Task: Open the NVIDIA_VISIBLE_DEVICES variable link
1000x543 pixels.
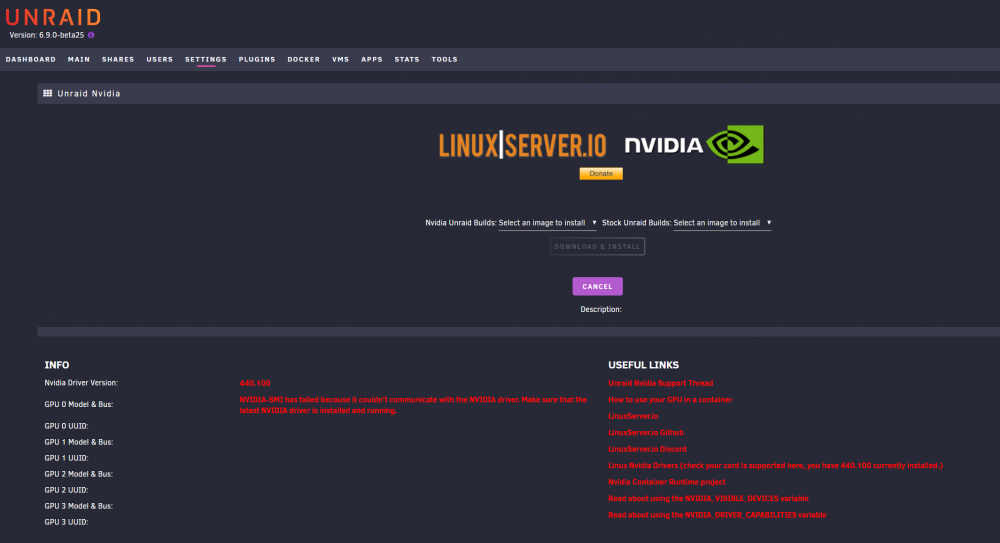Action: (x=709, y=499)
